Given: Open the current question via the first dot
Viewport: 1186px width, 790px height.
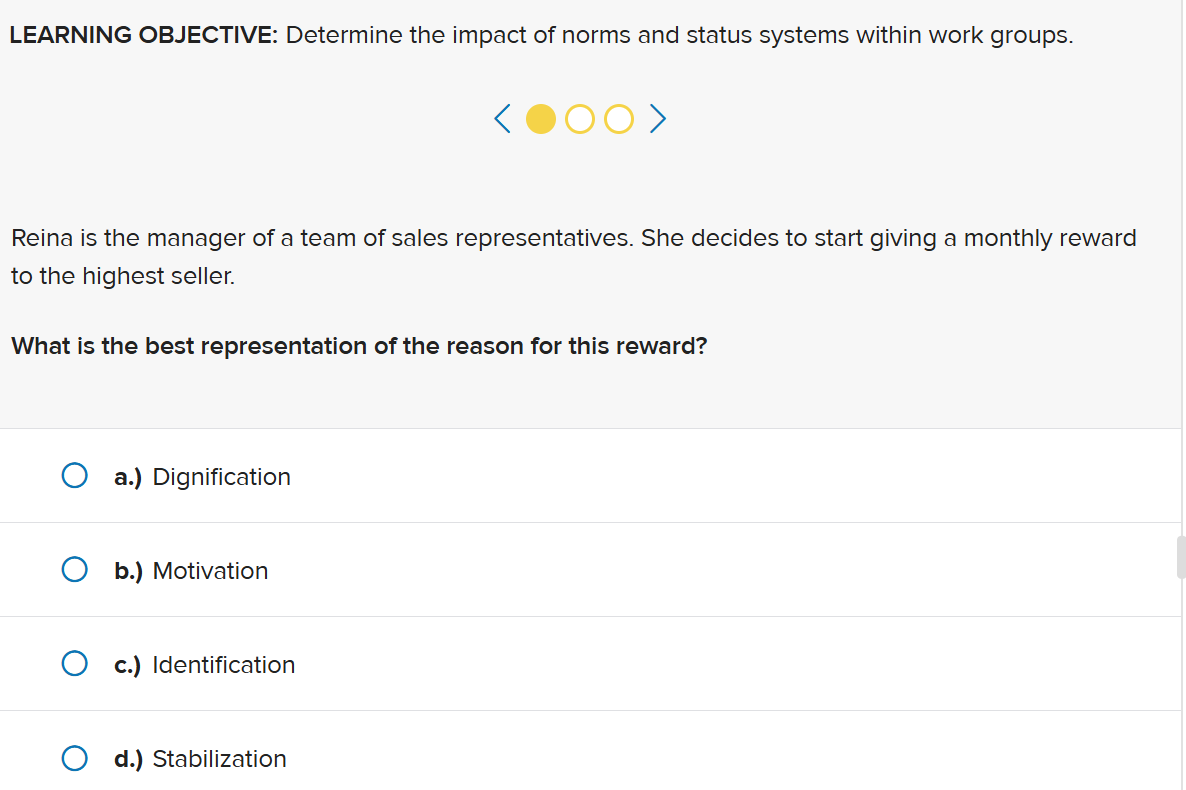Looking at the screenshot, I should pos(541,118).
